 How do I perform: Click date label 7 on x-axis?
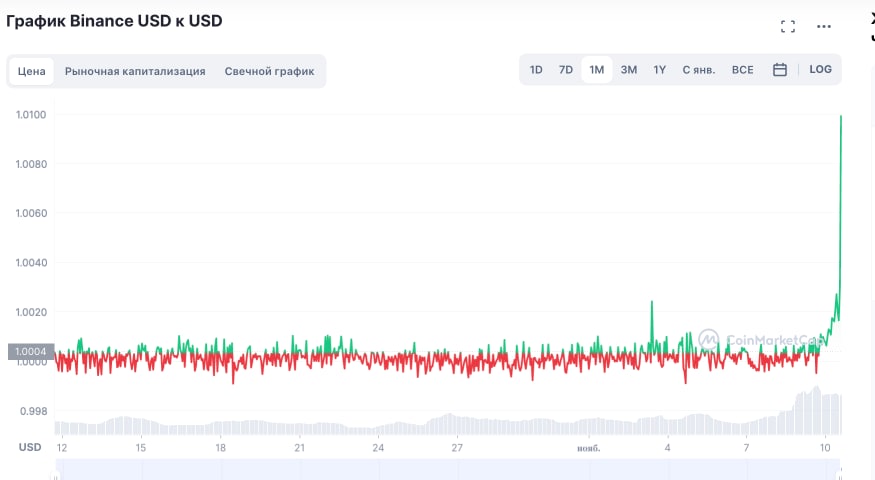pos(746,448)
